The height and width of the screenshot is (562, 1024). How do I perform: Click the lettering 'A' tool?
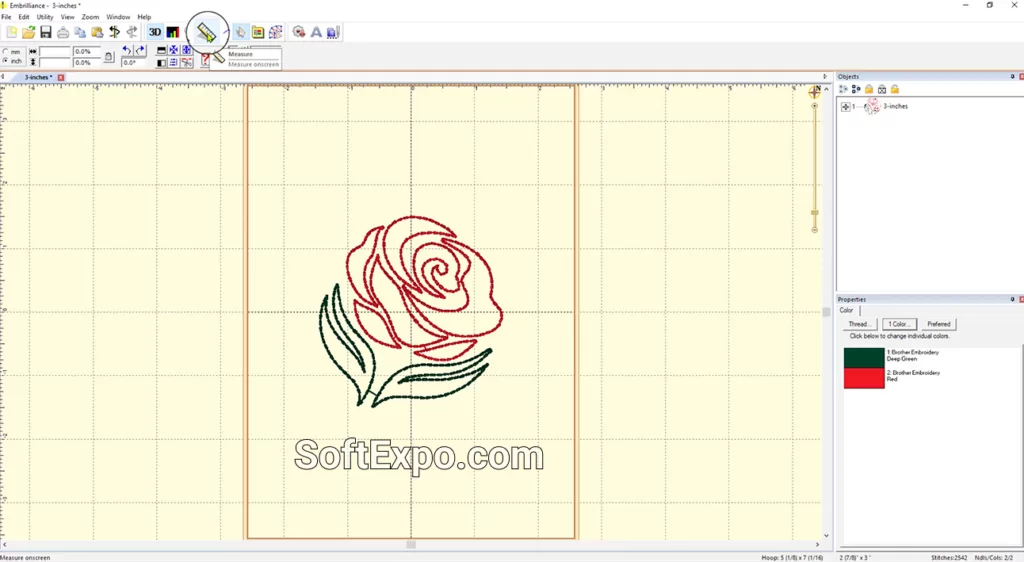(316, 32)
